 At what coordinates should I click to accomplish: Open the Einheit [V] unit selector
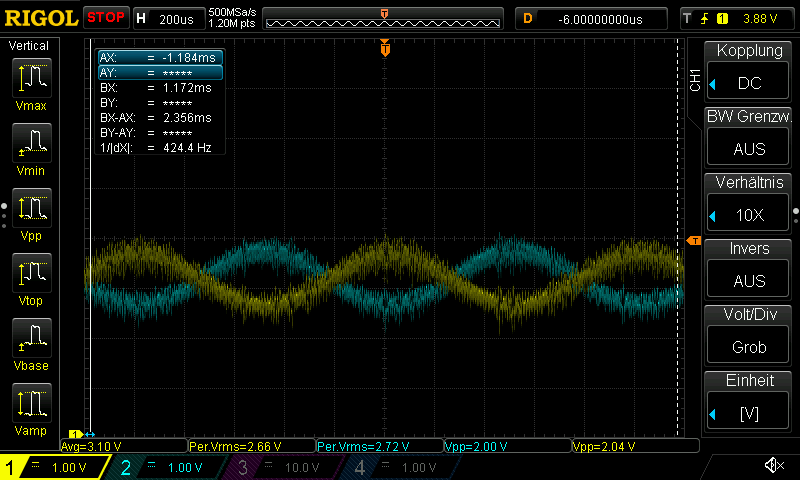coord(749,401)
